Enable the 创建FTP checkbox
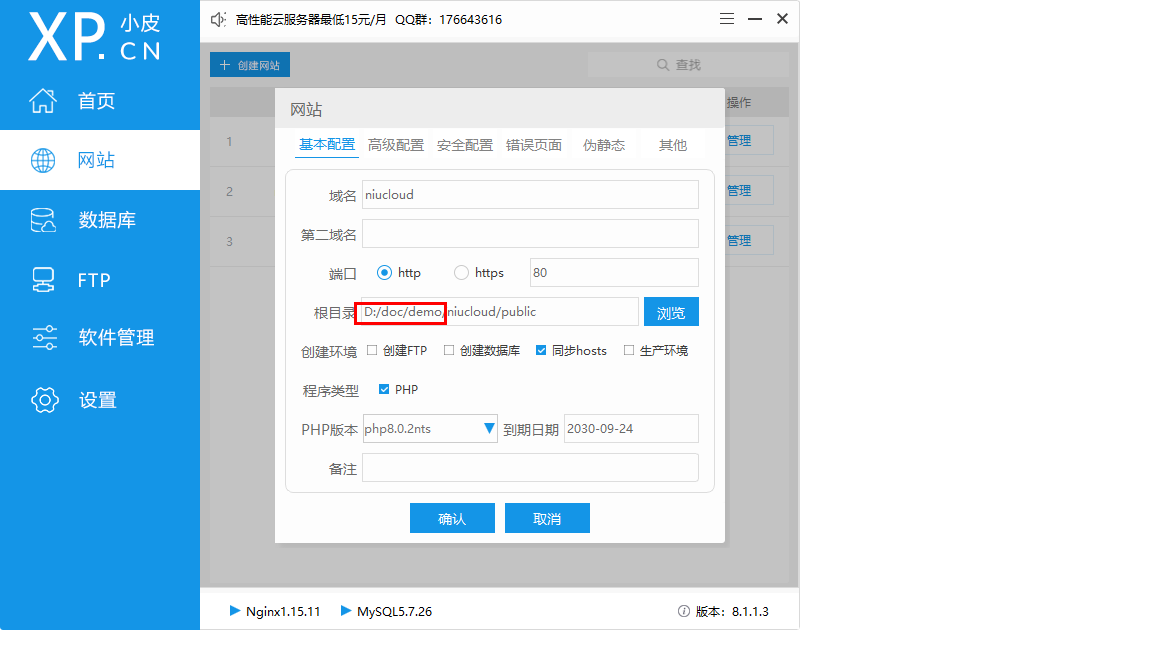 tap(372, 351)
